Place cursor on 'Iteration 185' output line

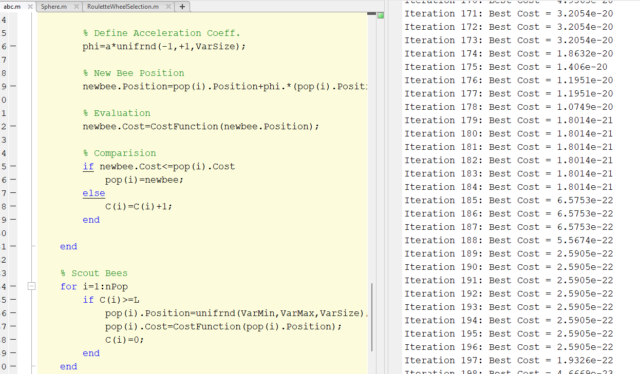(x=509, y=200)
